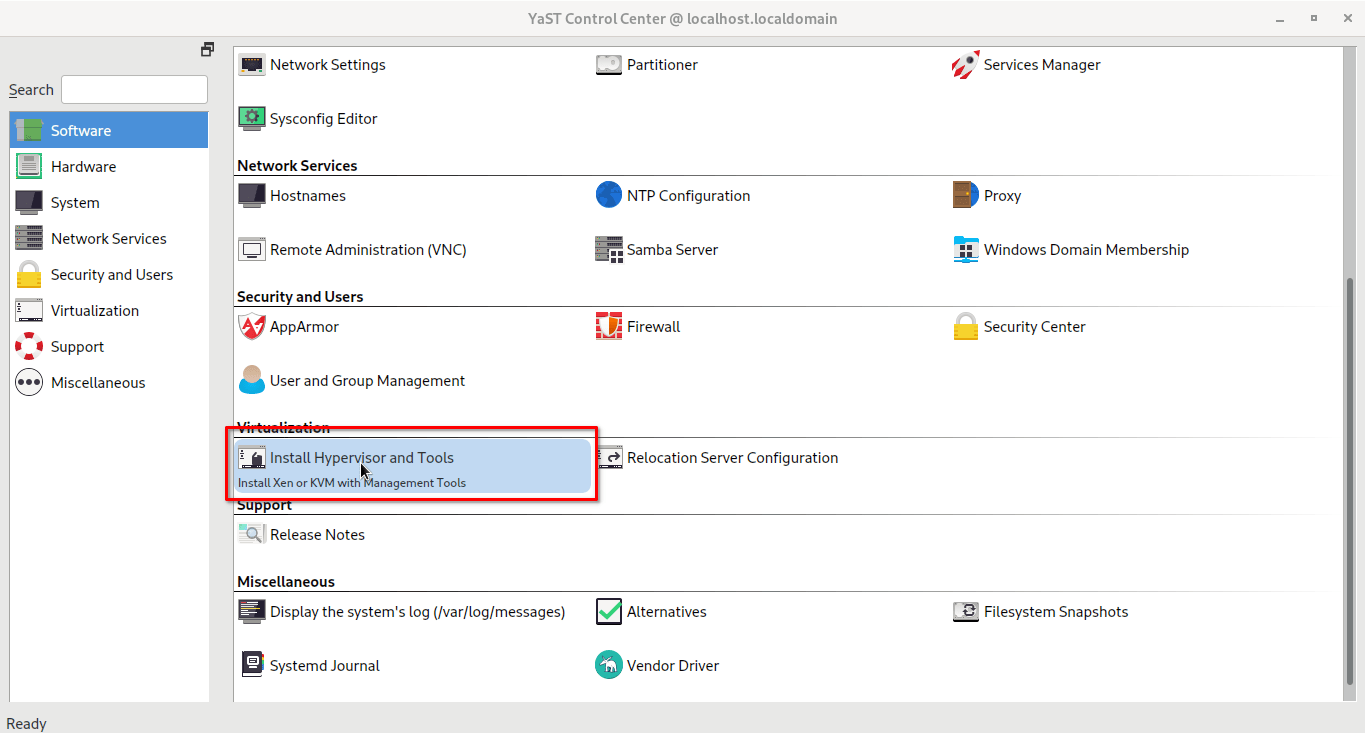The width and height of the screenshot is (1365, 733).
Task: Click Services Manager text
Action: pyautogui.click(x=1042, y=65)
